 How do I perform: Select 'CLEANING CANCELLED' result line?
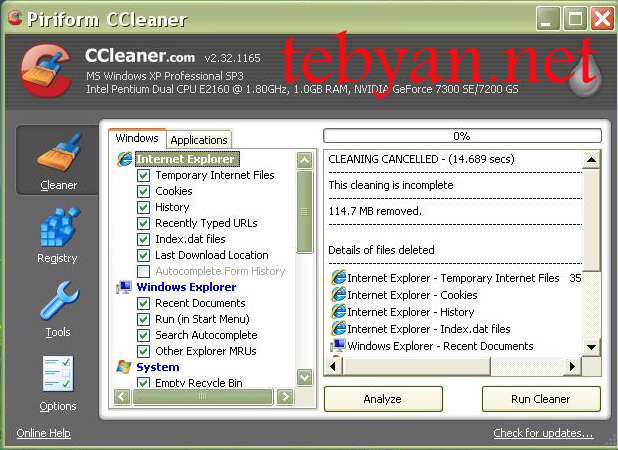421,159
